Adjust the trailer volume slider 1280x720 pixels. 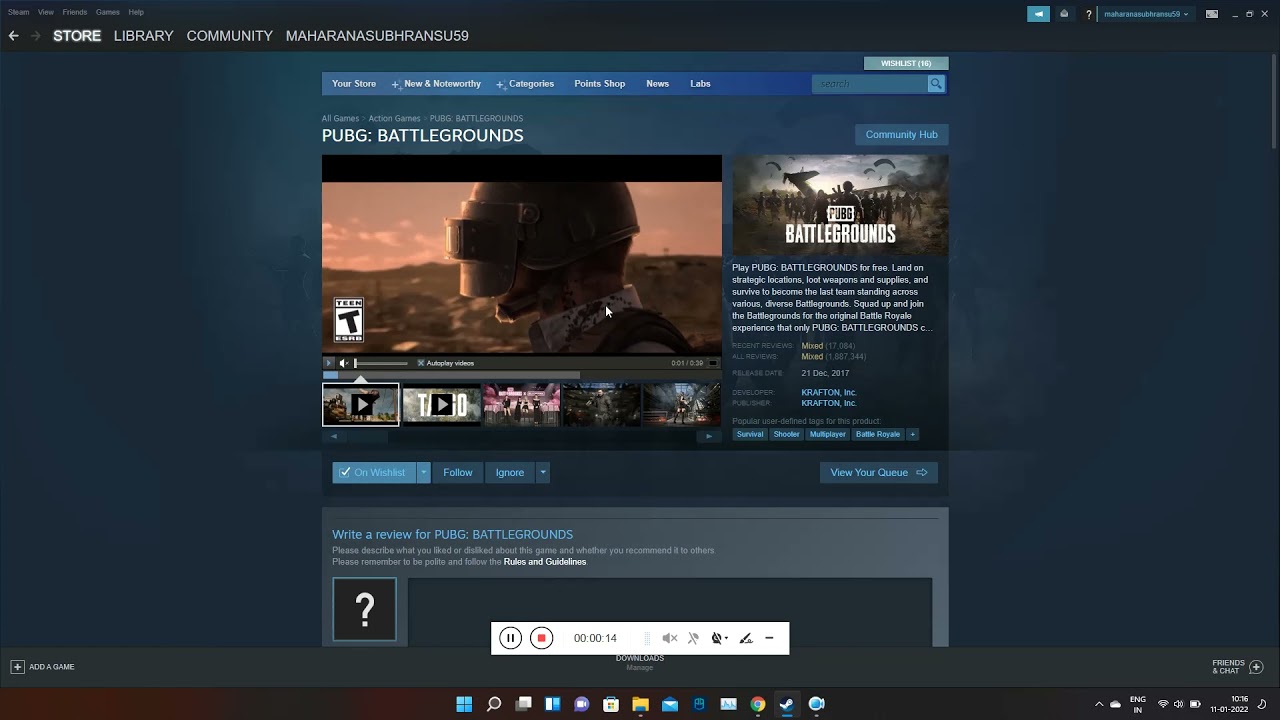pyautogui.click(x=381, y=363)
